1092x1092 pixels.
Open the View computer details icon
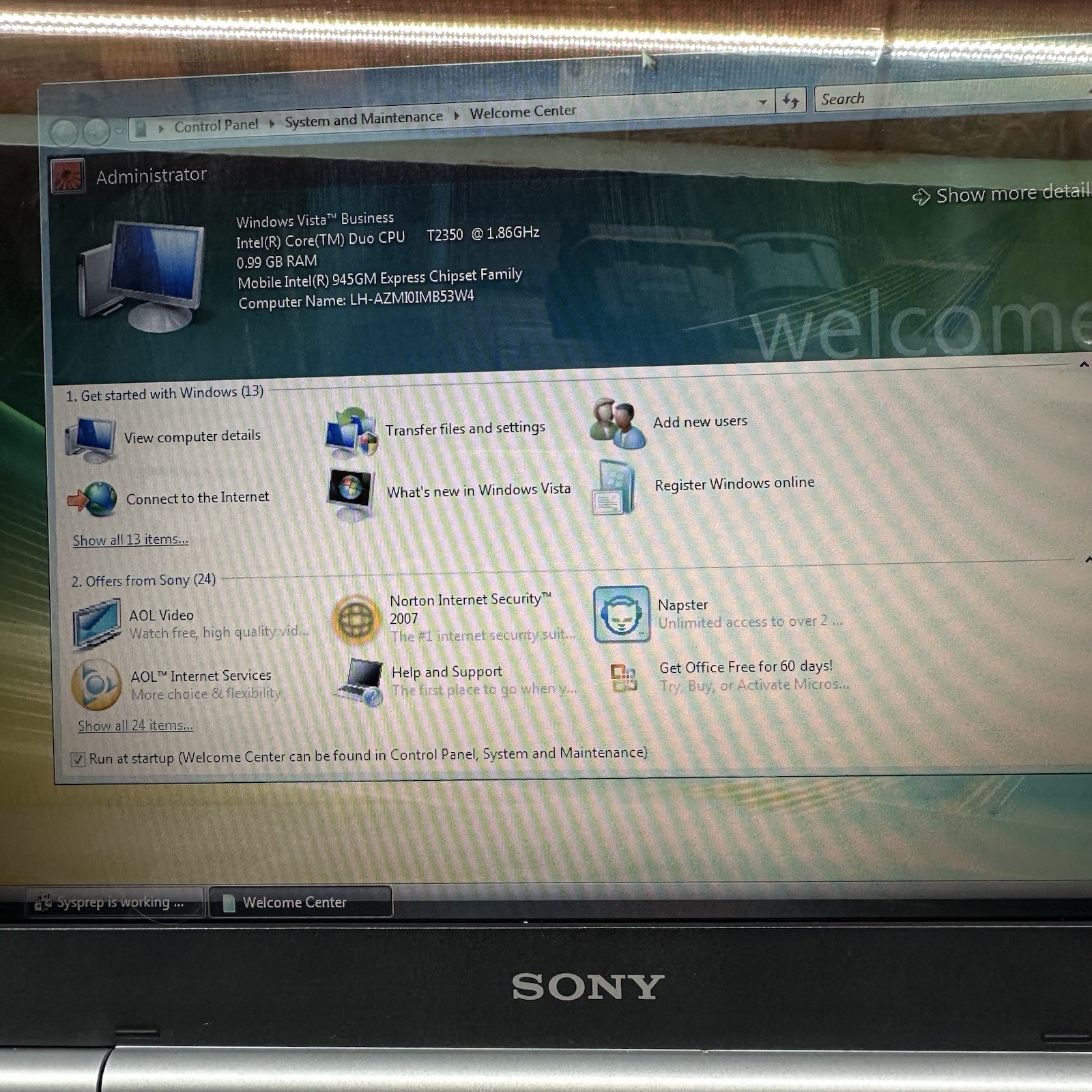(x=90, y=439)
